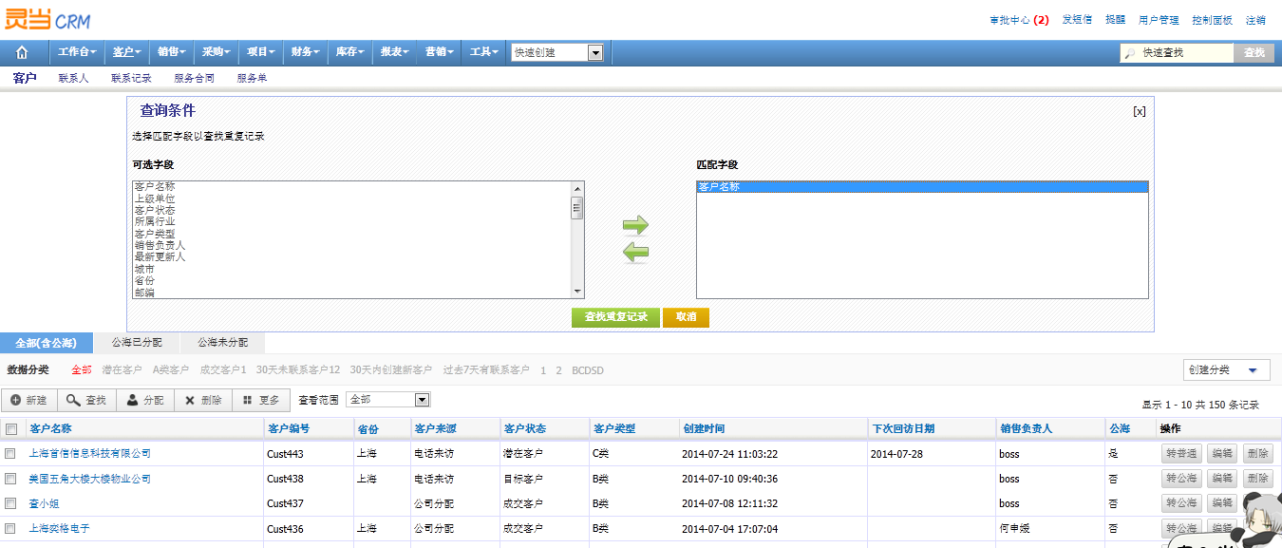Close query panel with the [x] icon
Image resolution: width=1282 pixels, height=548 pixels.
click(x=1139, y=112)
